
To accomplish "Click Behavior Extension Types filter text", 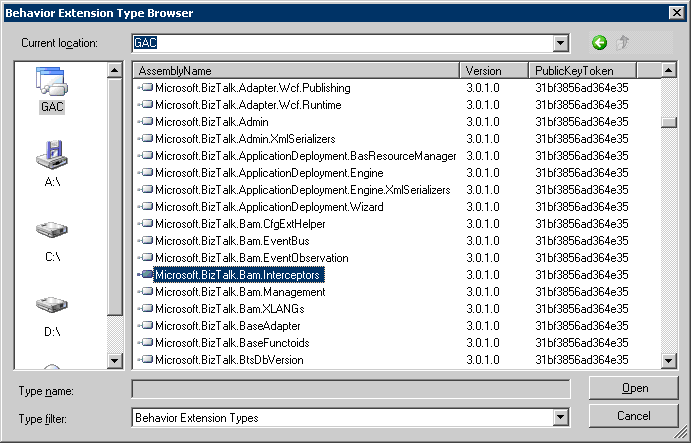I will pos(197,418).
